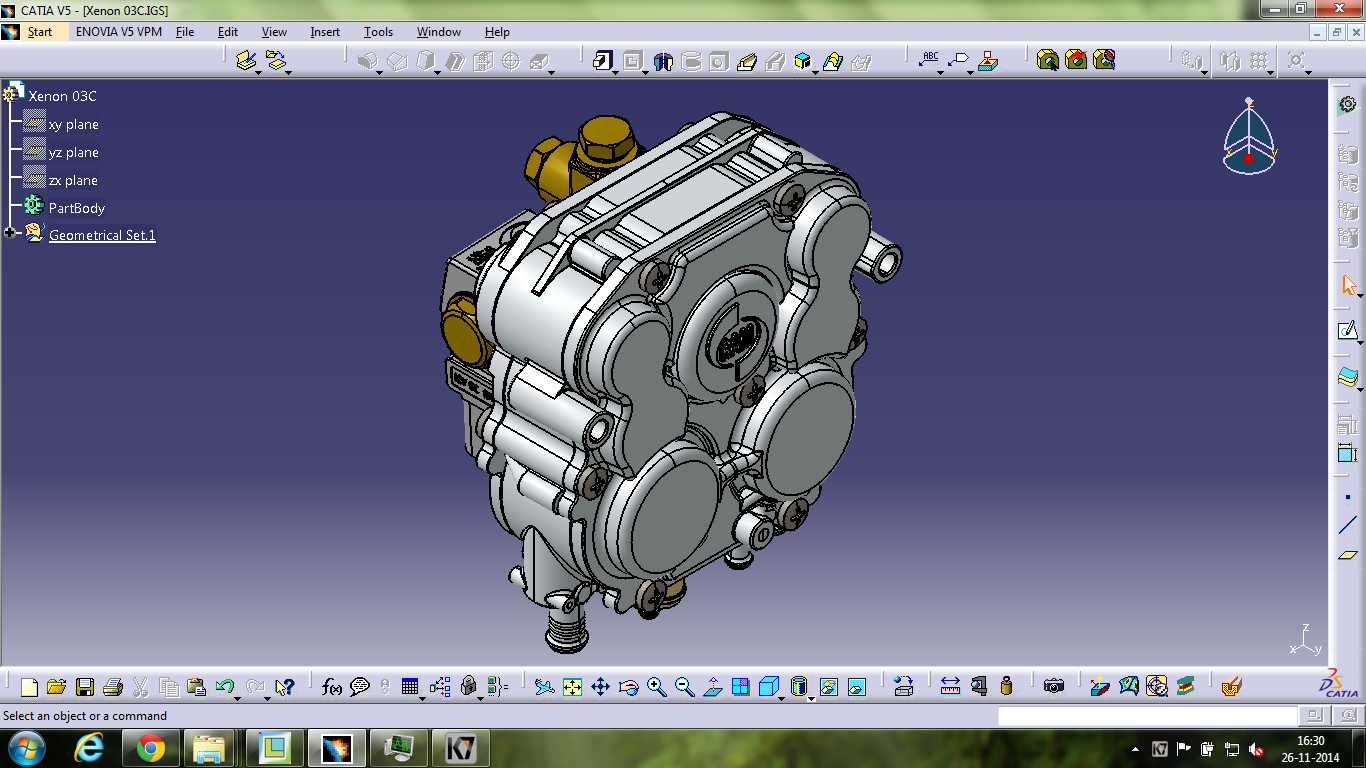Open the new document icon

tap(29, 687)
